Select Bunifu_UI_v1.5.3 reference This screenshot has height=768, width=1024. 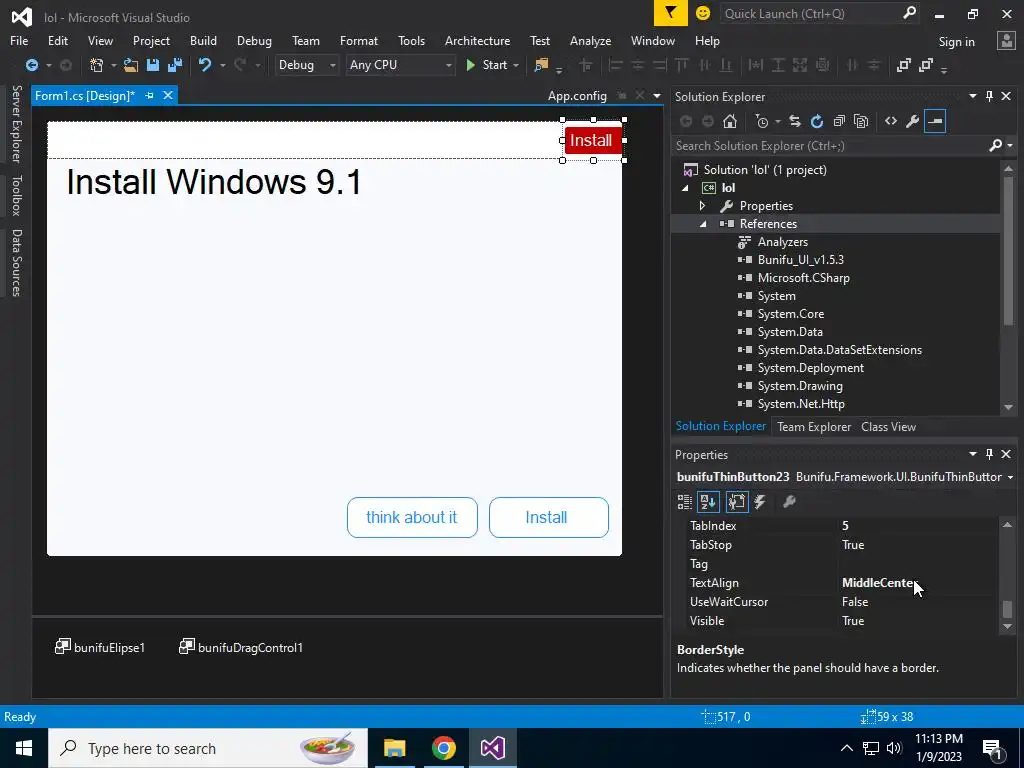click(801, 260)
